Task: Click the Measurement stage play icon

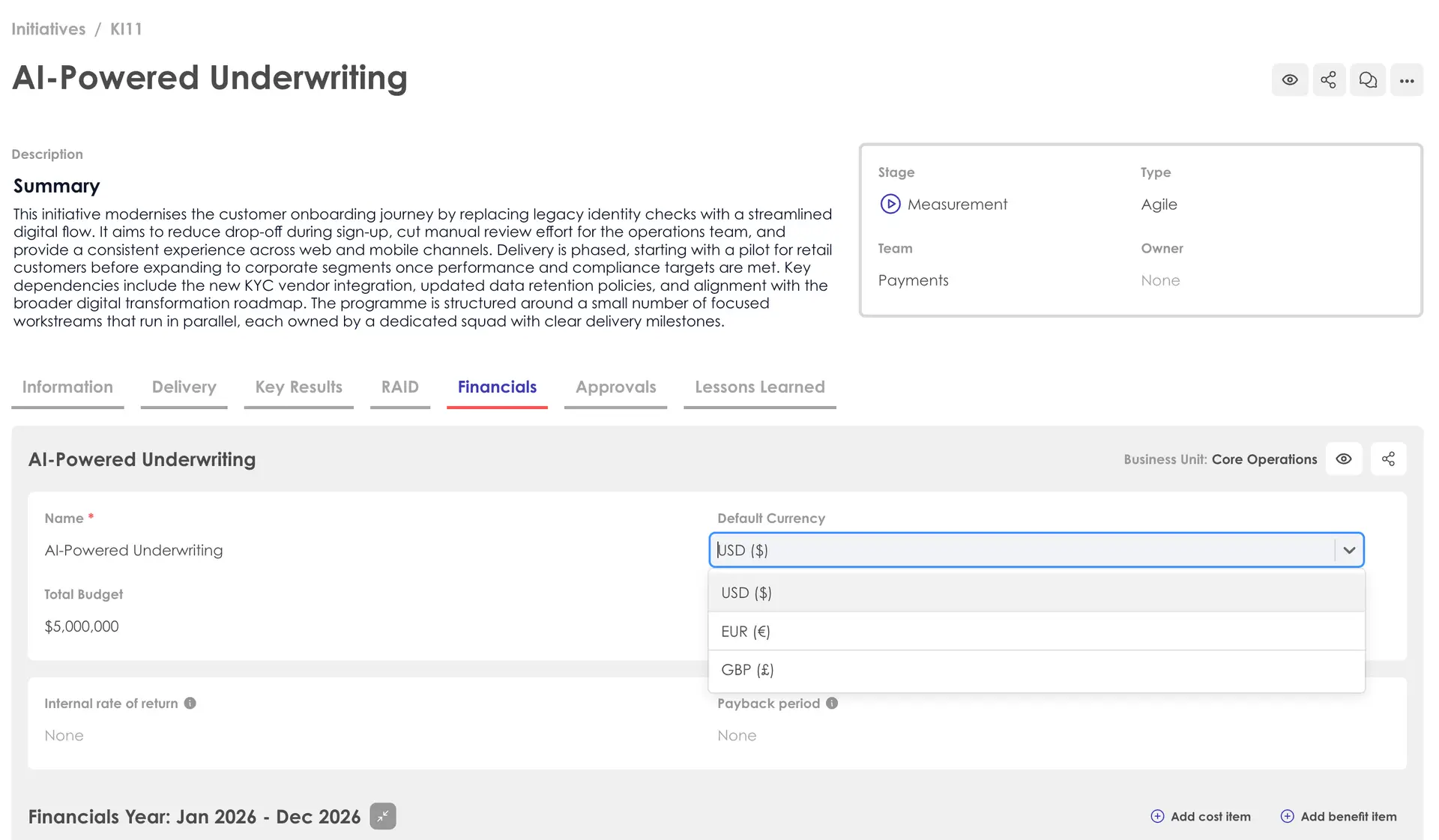Action: pos(890,204)
